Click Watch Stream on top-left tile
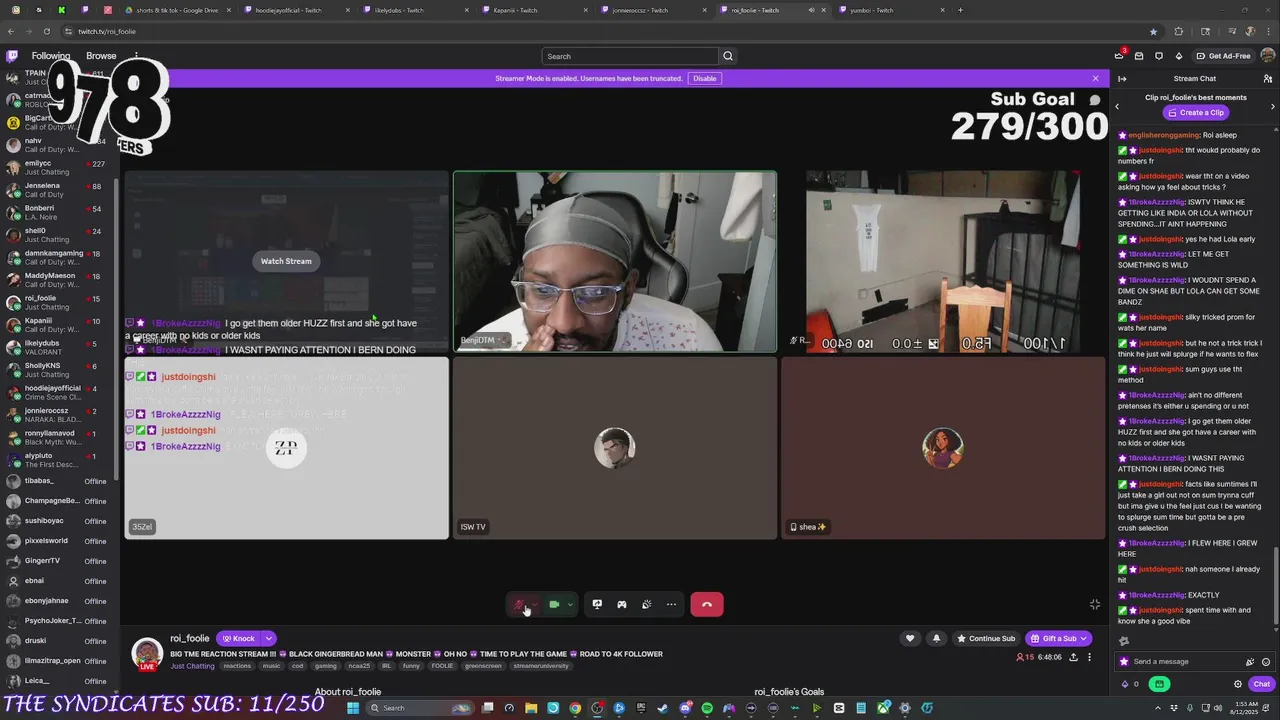 click(286, 261)
